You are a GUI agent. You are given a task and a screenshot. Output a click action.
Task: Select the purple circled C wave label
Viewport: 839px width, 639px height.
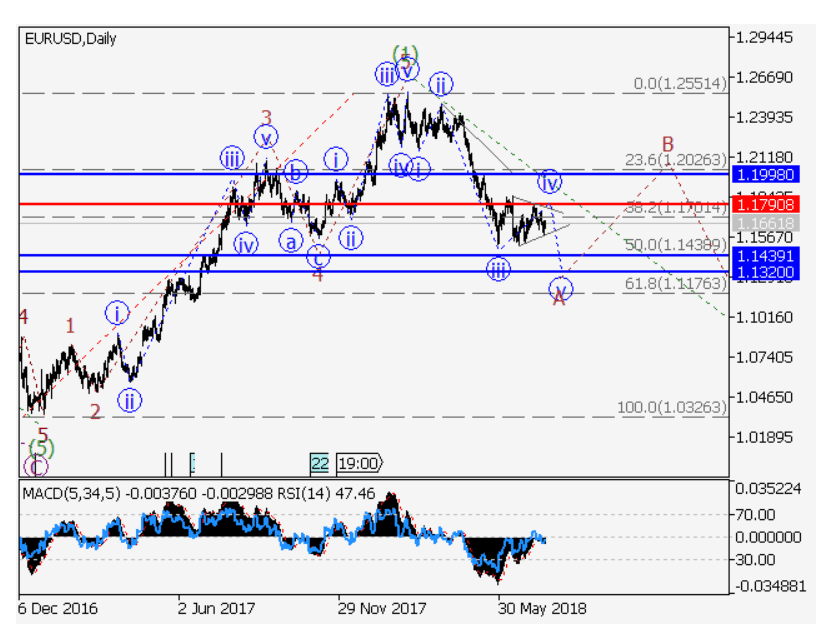click(x=36, y=466)
